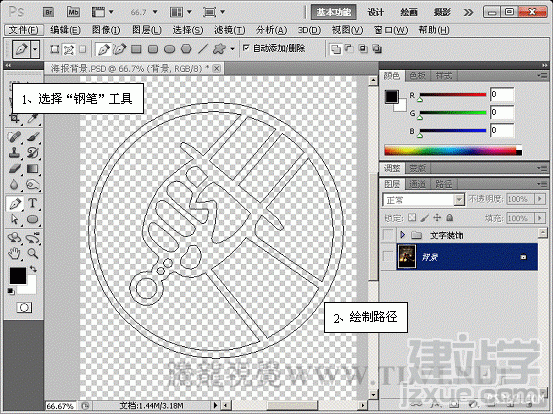Select the Gradient tool

[32, 169]
